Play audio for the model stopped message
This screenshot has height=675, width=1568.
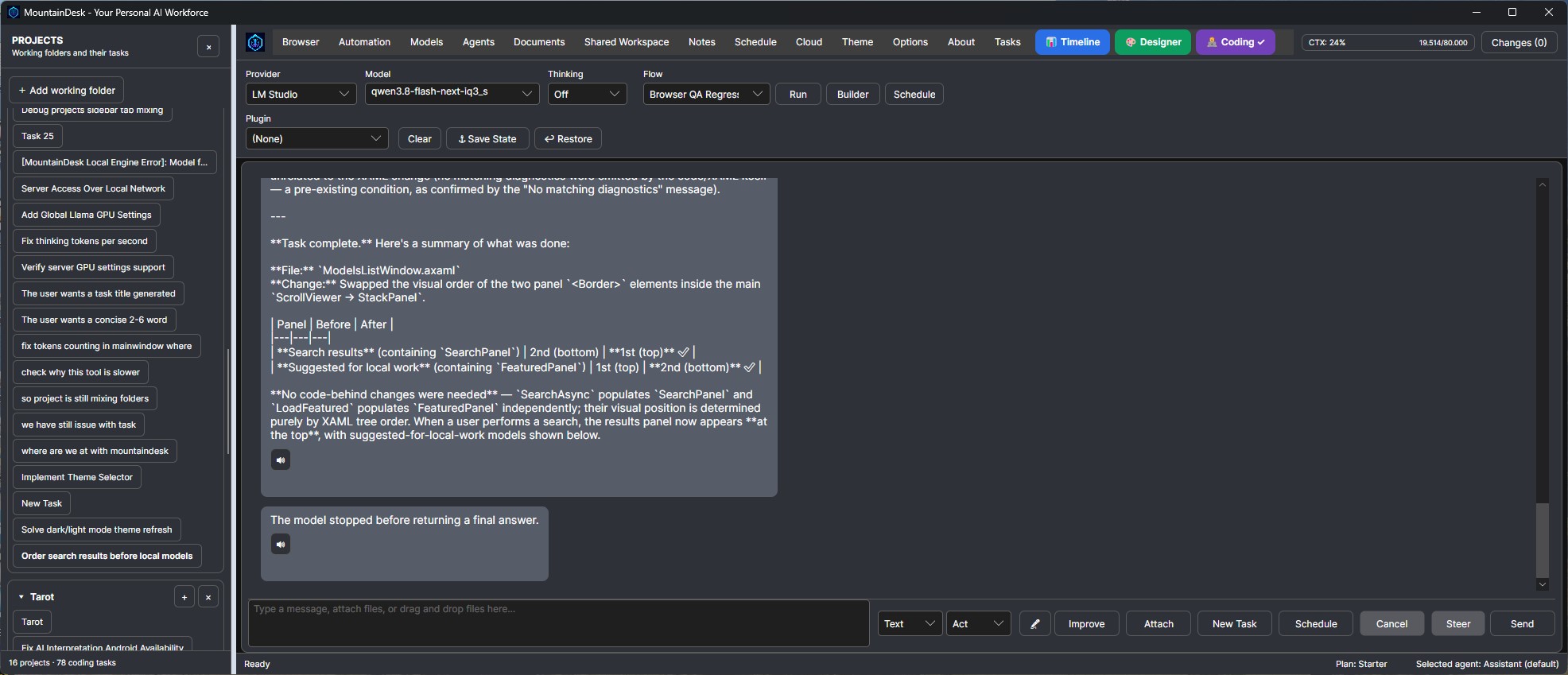[x=281, y=544]
